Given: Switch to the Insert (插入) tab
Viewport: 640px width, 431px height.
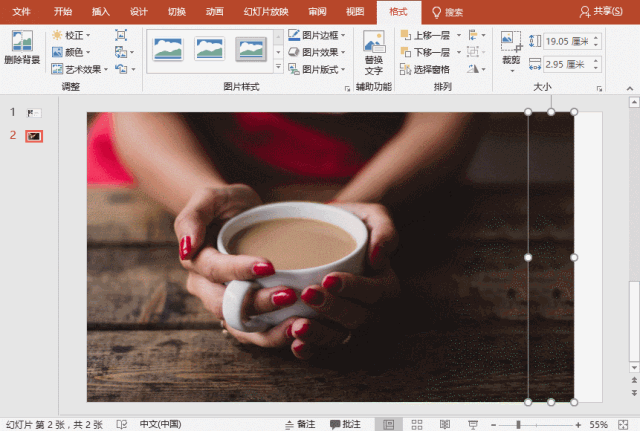Looking at the screenshot, I should (x=100, y=12).
